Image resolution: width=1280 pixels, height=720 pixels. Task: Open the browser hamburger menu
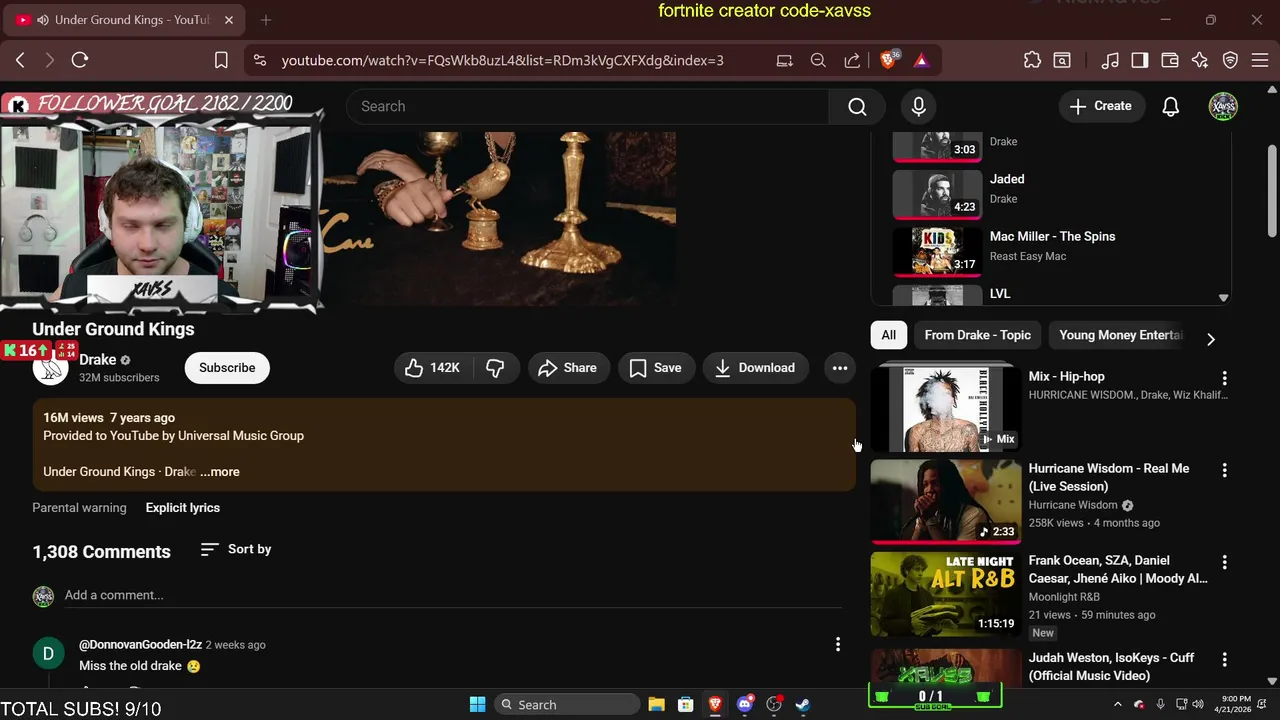click(1261, 60)
